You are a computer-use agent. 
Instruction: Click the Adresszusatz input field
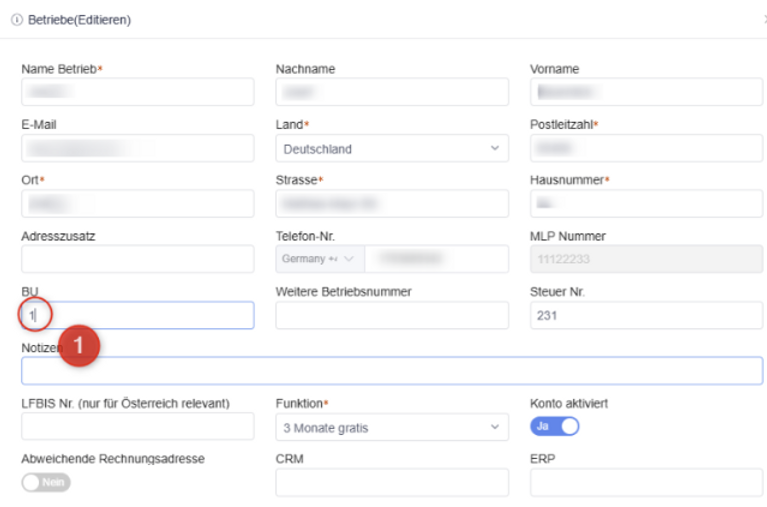tap(137, 259)
